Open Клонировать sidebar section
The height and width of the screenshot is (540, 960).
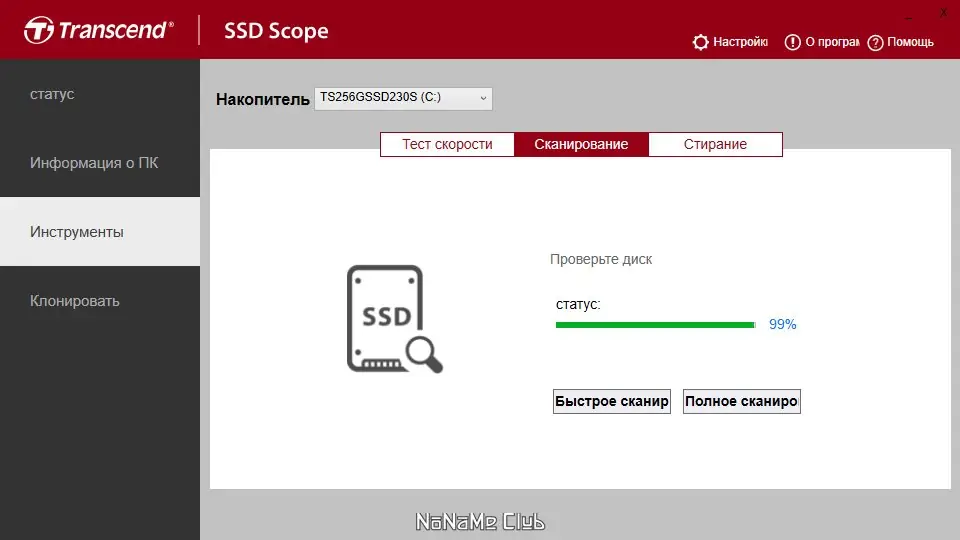(x=100, y=301)
